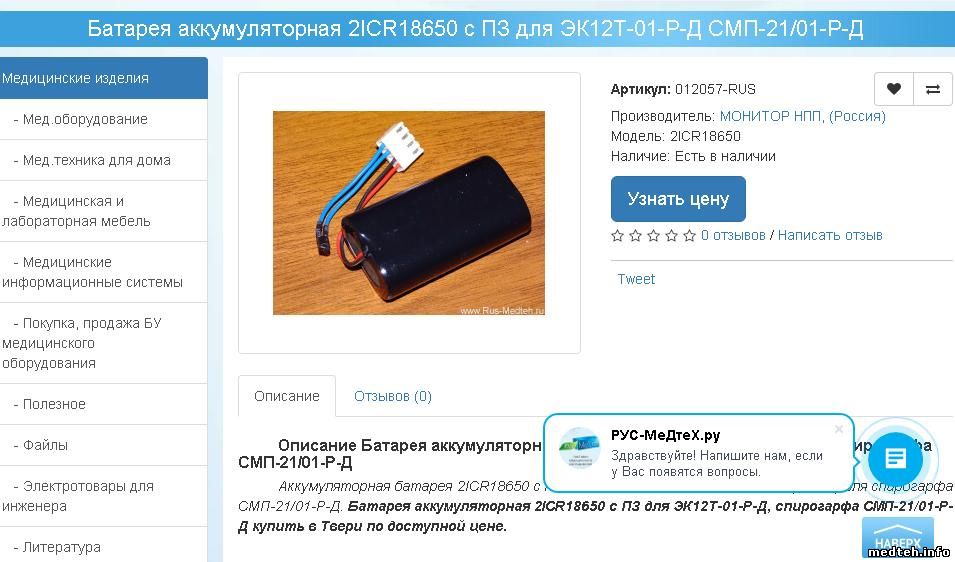This screenshot has width=955, height=562.
Task: Open the round blue chat widget icon
Action: pyautogui.click(x=895, y=458)
